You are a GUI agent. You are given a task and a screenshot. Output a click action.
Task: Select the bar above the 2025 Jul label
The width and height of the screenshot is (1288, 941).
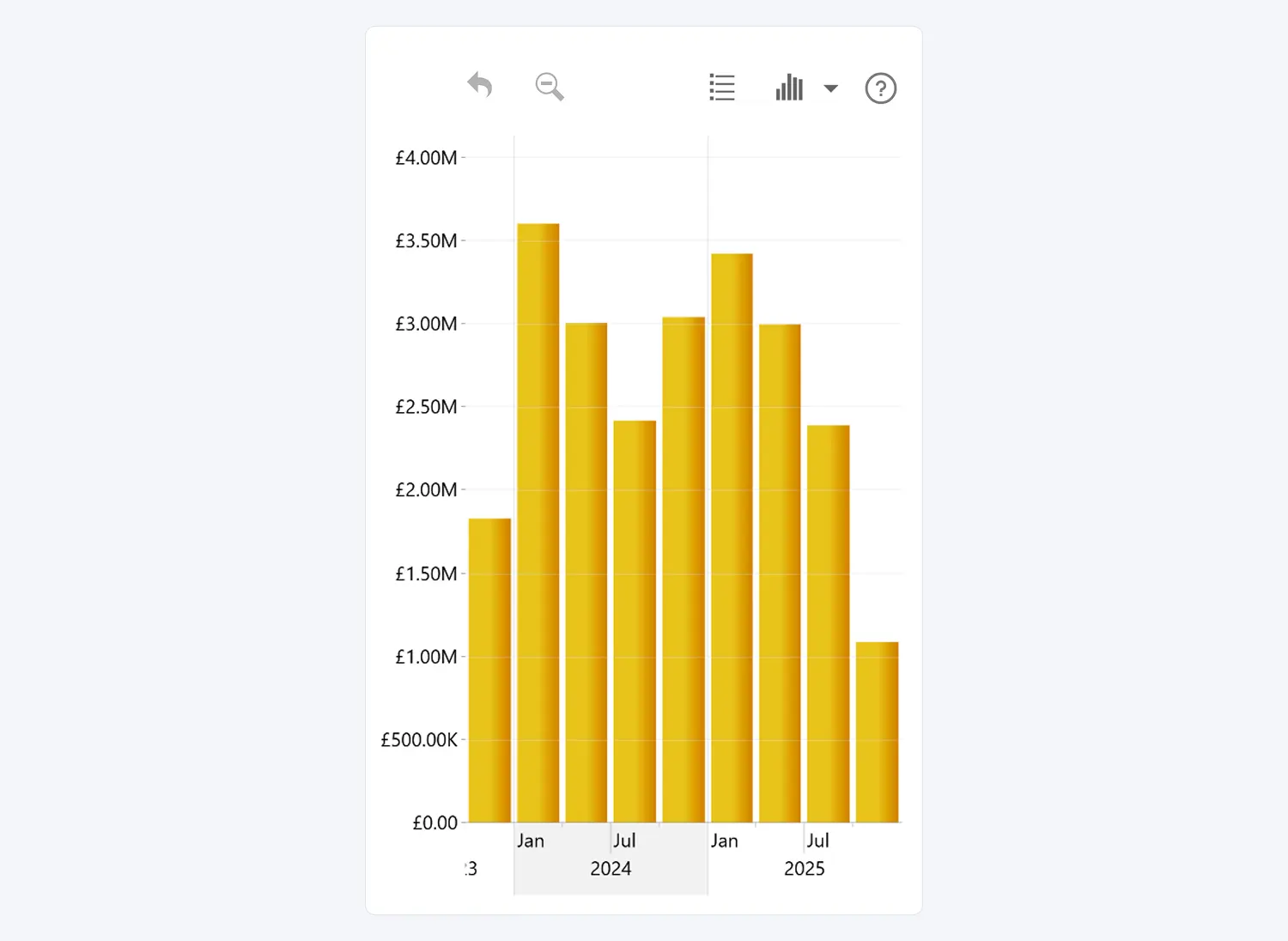point(828,623)
